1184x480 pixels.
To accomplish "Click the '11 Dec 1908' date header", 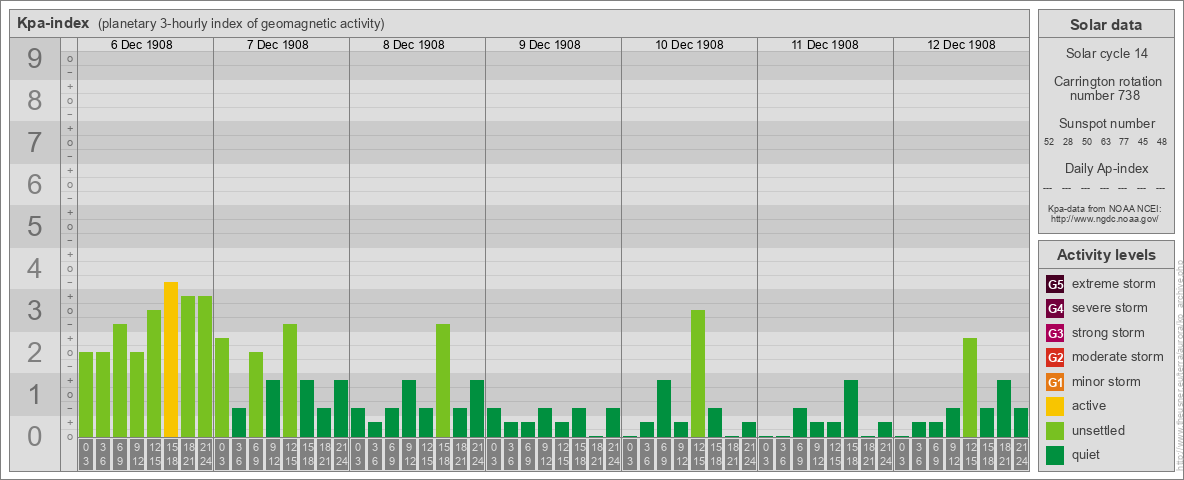I will point(825,45).
